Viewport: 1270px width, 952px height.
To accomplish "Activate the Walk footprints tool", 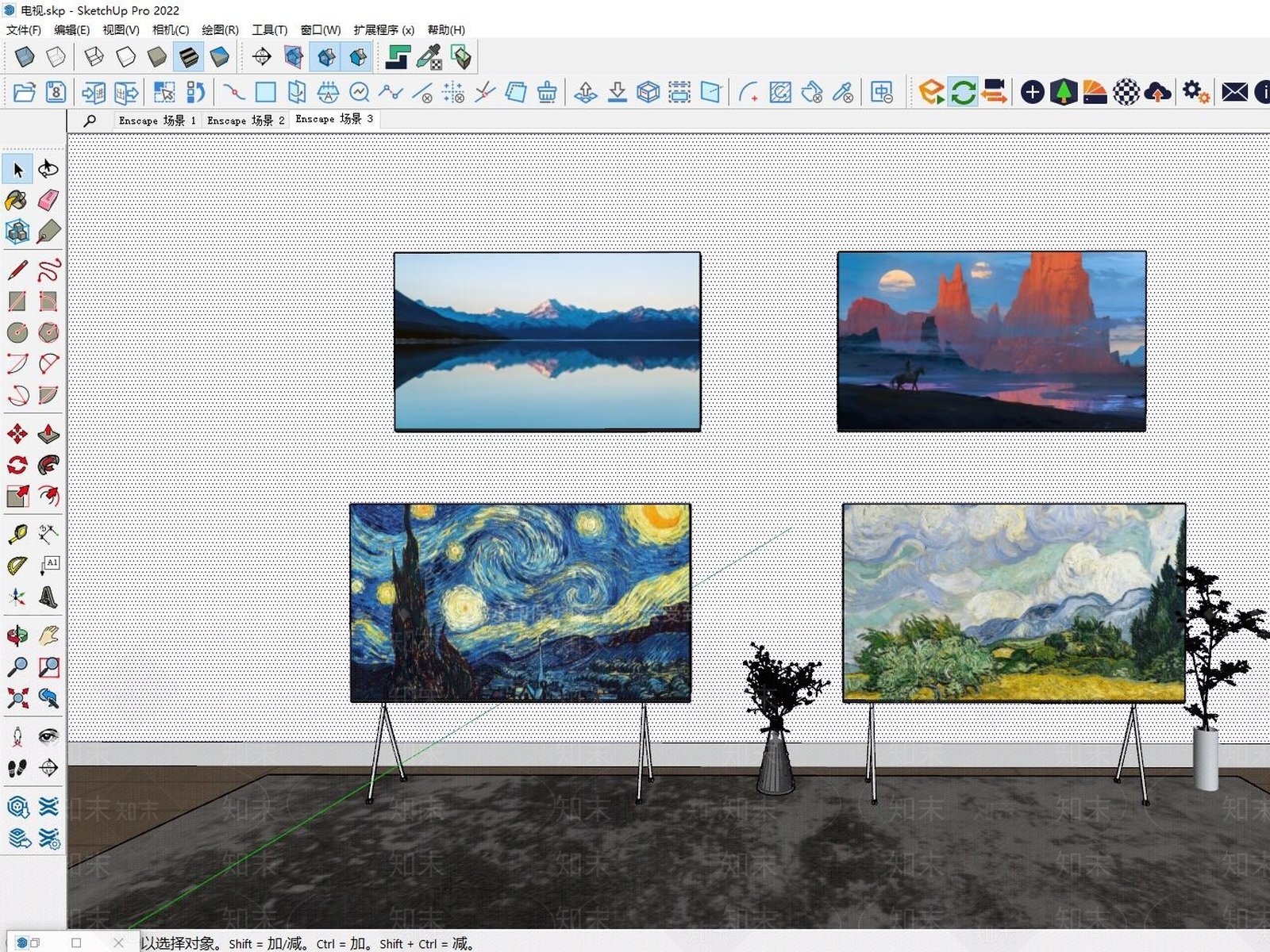I will pos(17,768).
